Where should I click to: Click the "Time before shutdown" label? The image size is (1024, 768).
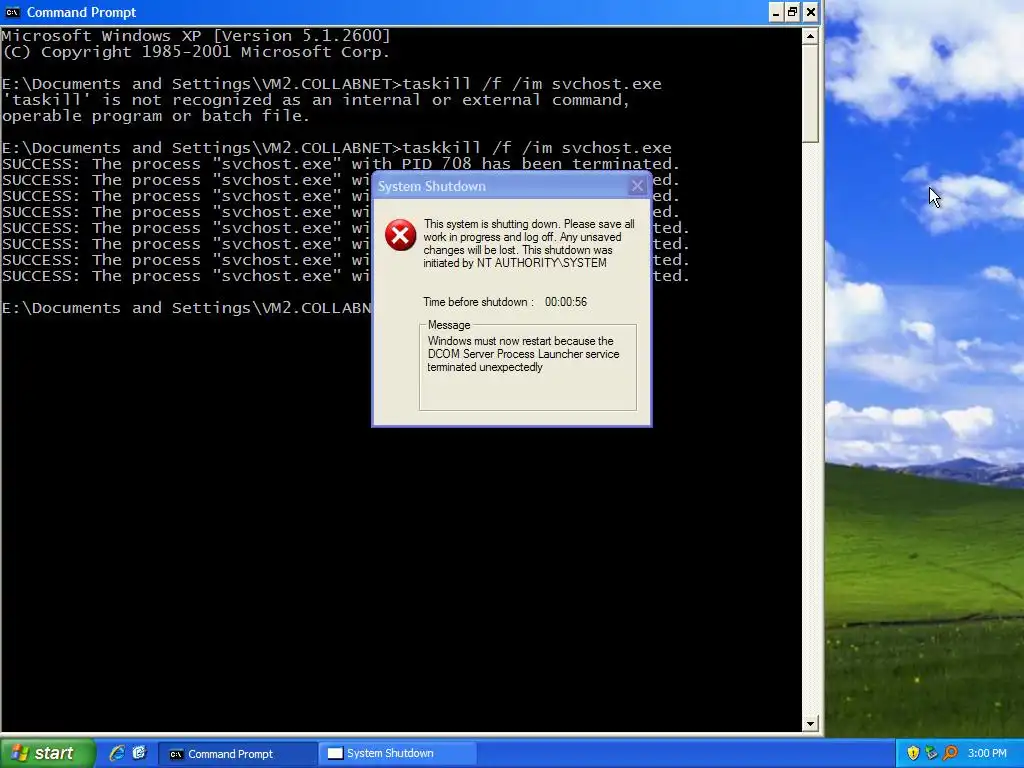point(478,302)
